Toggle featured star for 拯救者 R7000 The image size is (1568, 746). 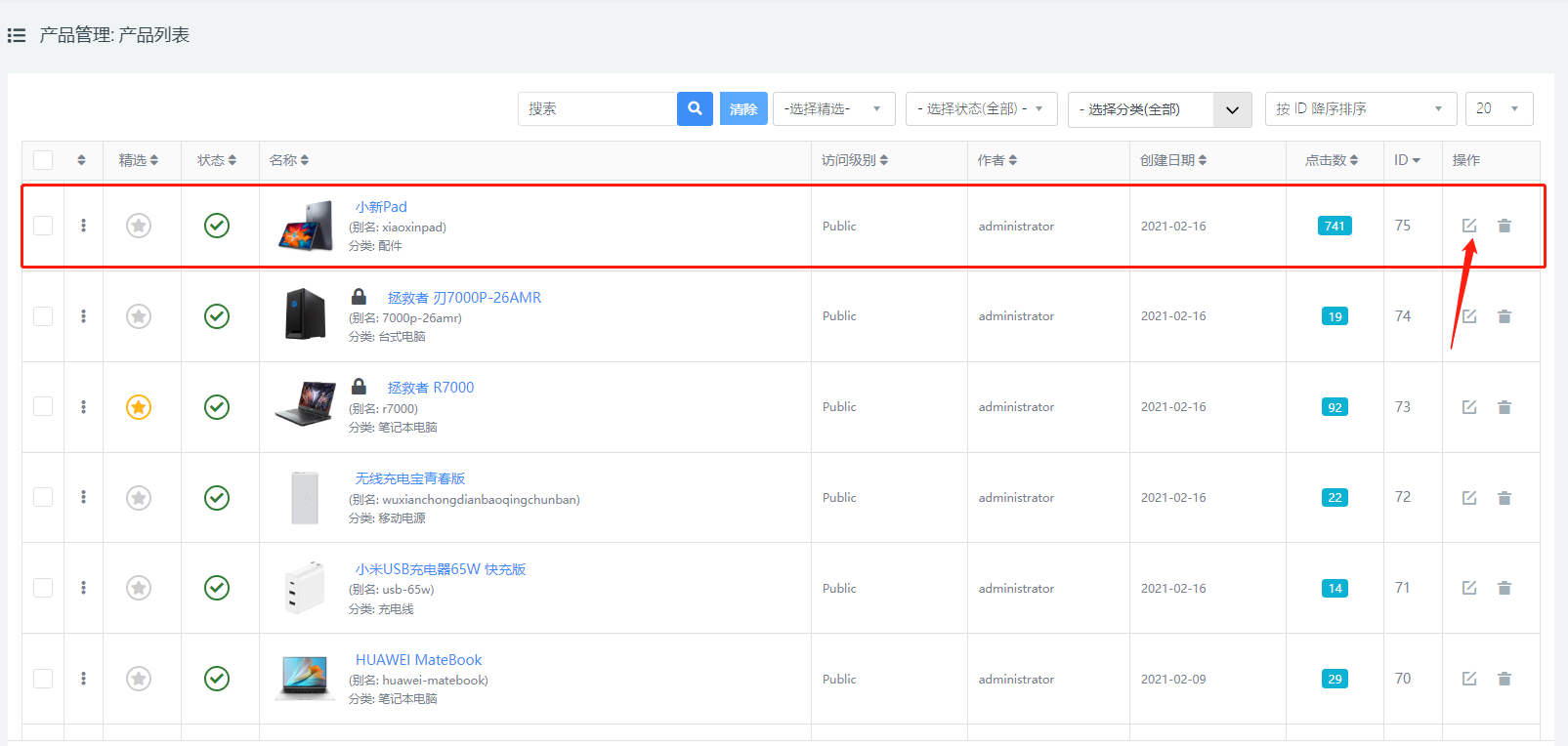(139, 407)
